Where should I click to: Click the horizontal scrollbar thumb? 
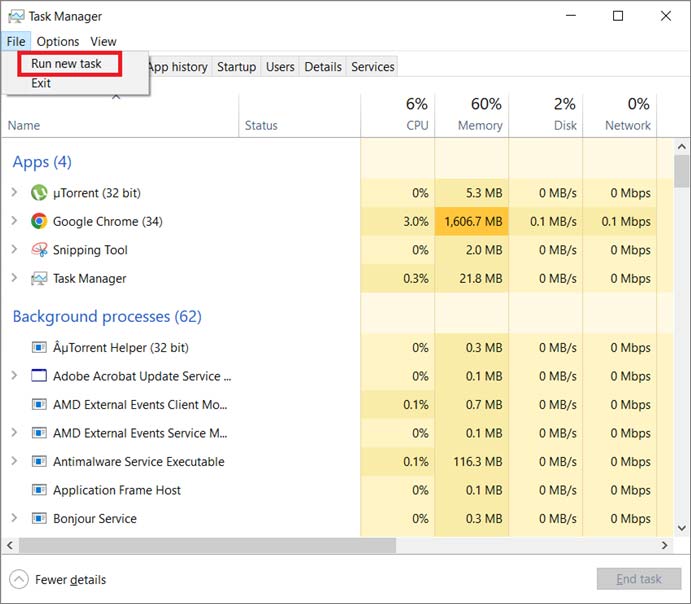pos(208,545)
